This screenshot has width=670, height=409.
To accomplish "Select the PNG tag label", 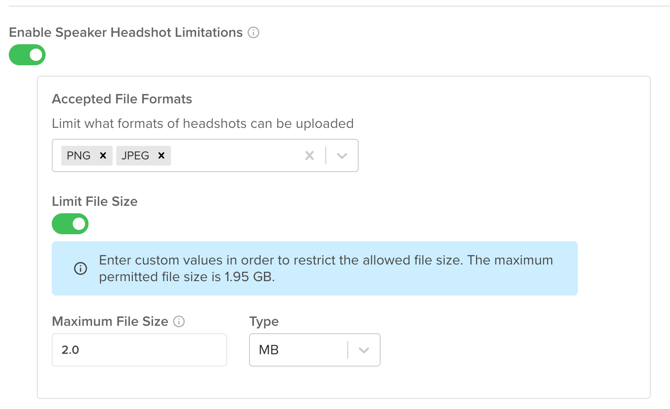I will 78,156.
